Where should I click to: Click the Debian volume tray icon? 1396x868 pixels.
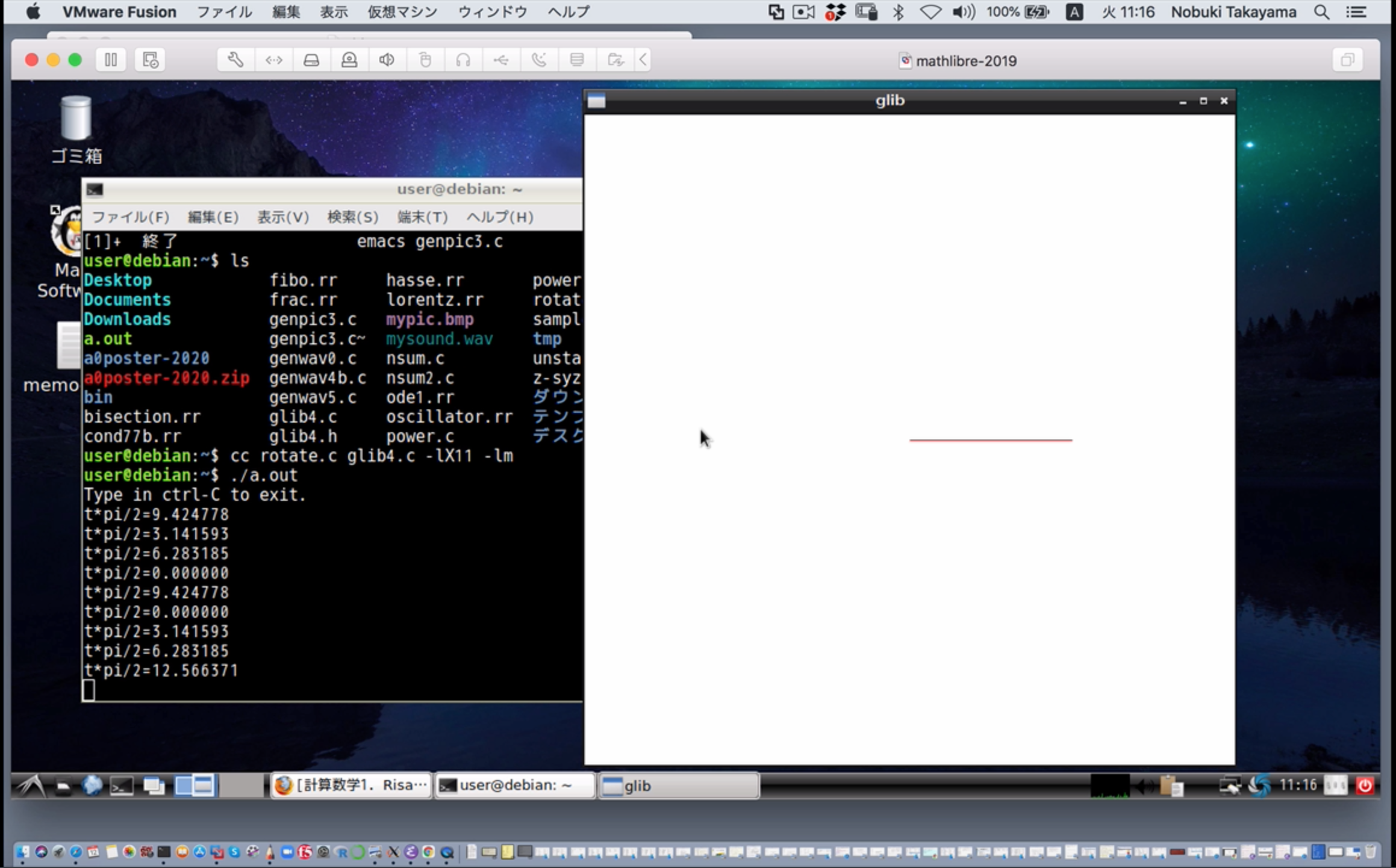1144,786
